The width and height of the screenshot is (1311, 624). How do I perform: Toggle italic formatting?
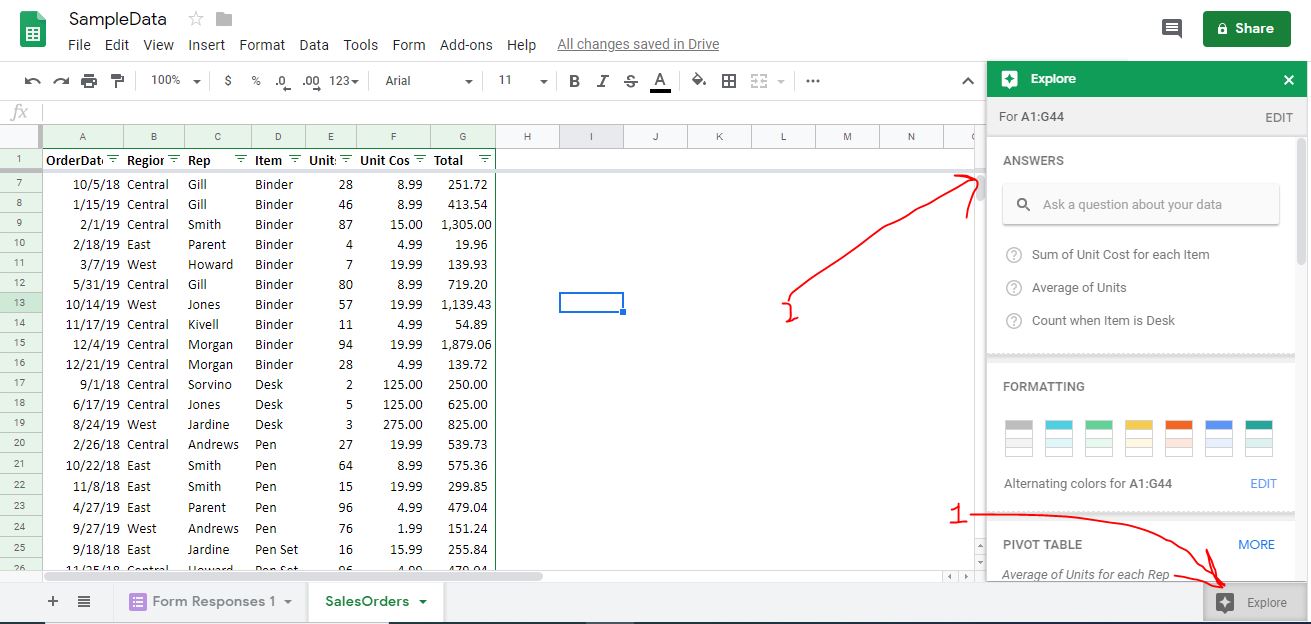coord(603,81)
